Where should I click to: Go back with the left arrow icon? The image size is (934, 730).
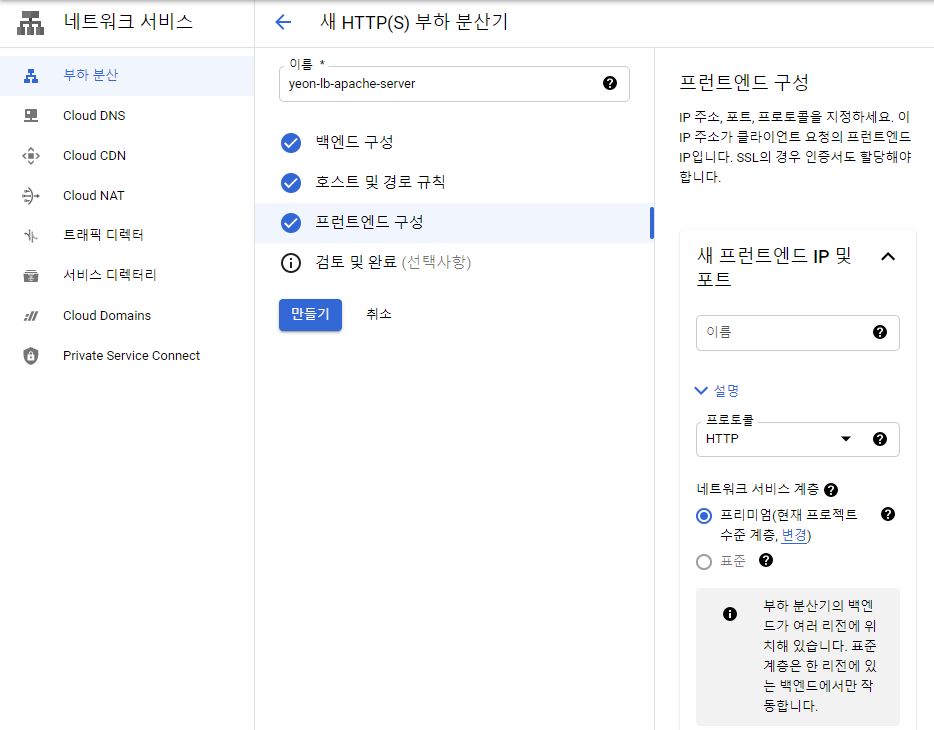tap(284, 23)
